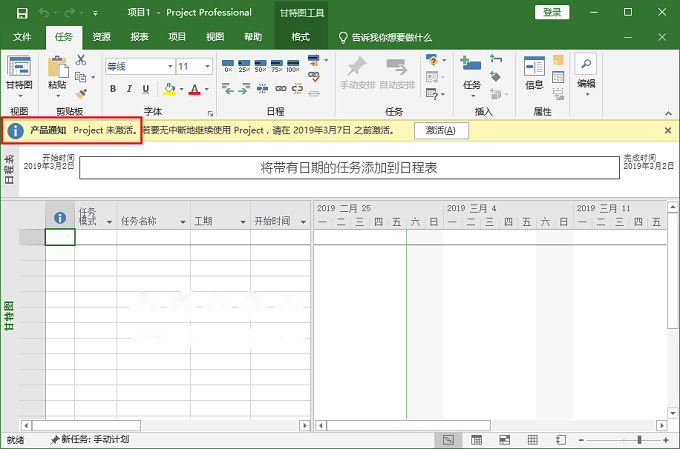
Task: Mark task as 0% complete
Action: tap(228, 66)
